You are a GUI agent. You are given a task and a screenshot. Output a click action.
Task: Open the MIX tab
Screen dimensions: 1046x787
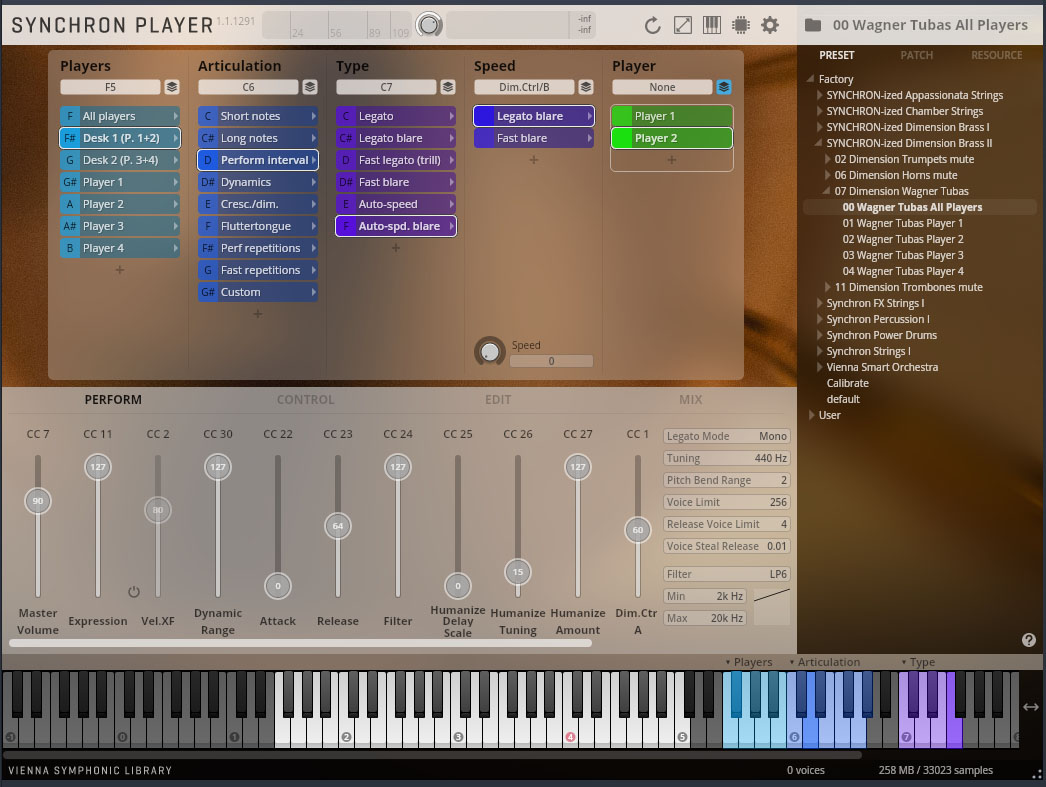tap(690, 400)
